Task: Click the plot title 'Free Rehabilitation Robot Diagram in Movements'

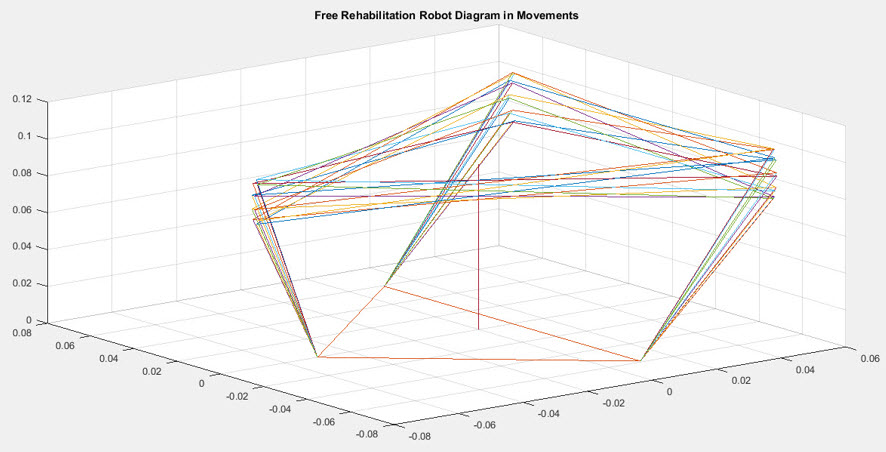Action: [x=446, y=16]
